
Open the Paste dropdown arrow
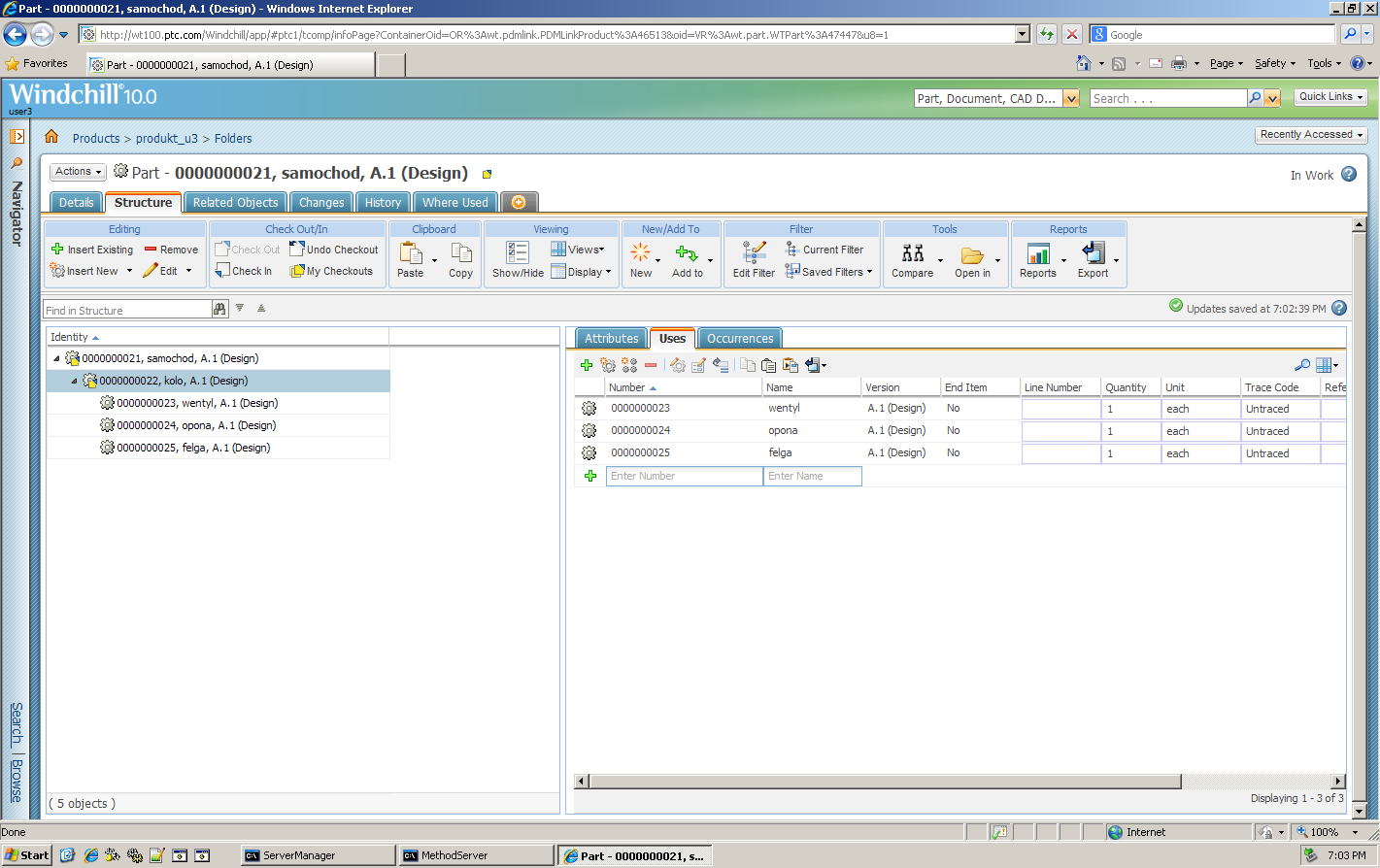pos(434,260)
